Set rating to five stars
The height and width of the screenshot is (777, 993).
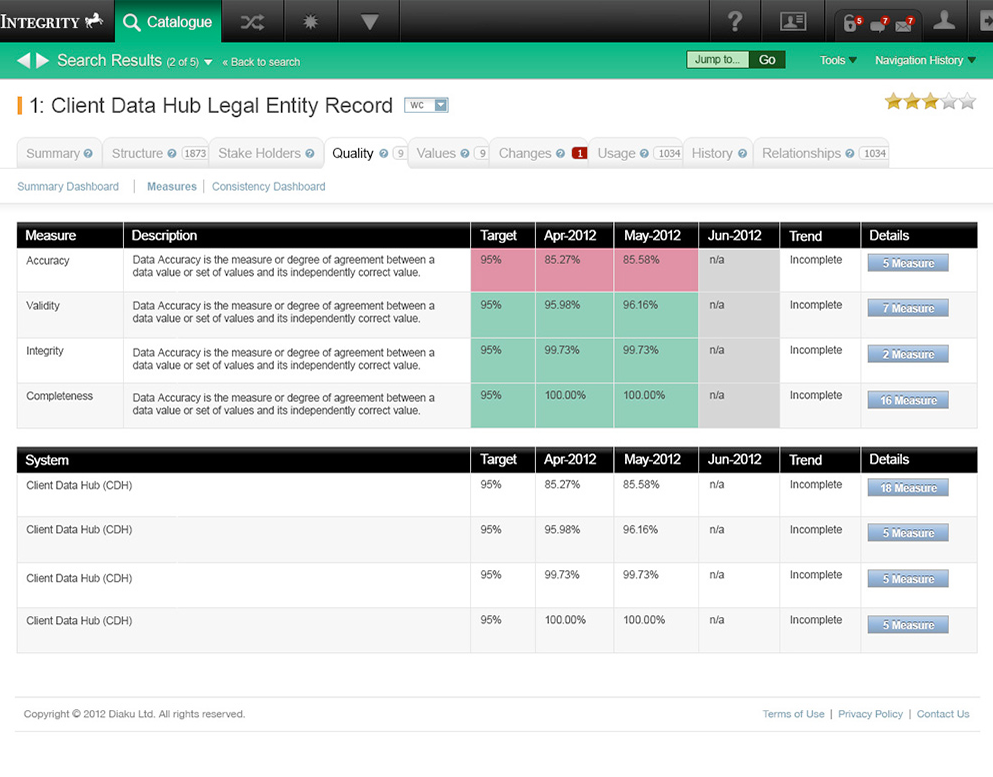pos(968,101)
